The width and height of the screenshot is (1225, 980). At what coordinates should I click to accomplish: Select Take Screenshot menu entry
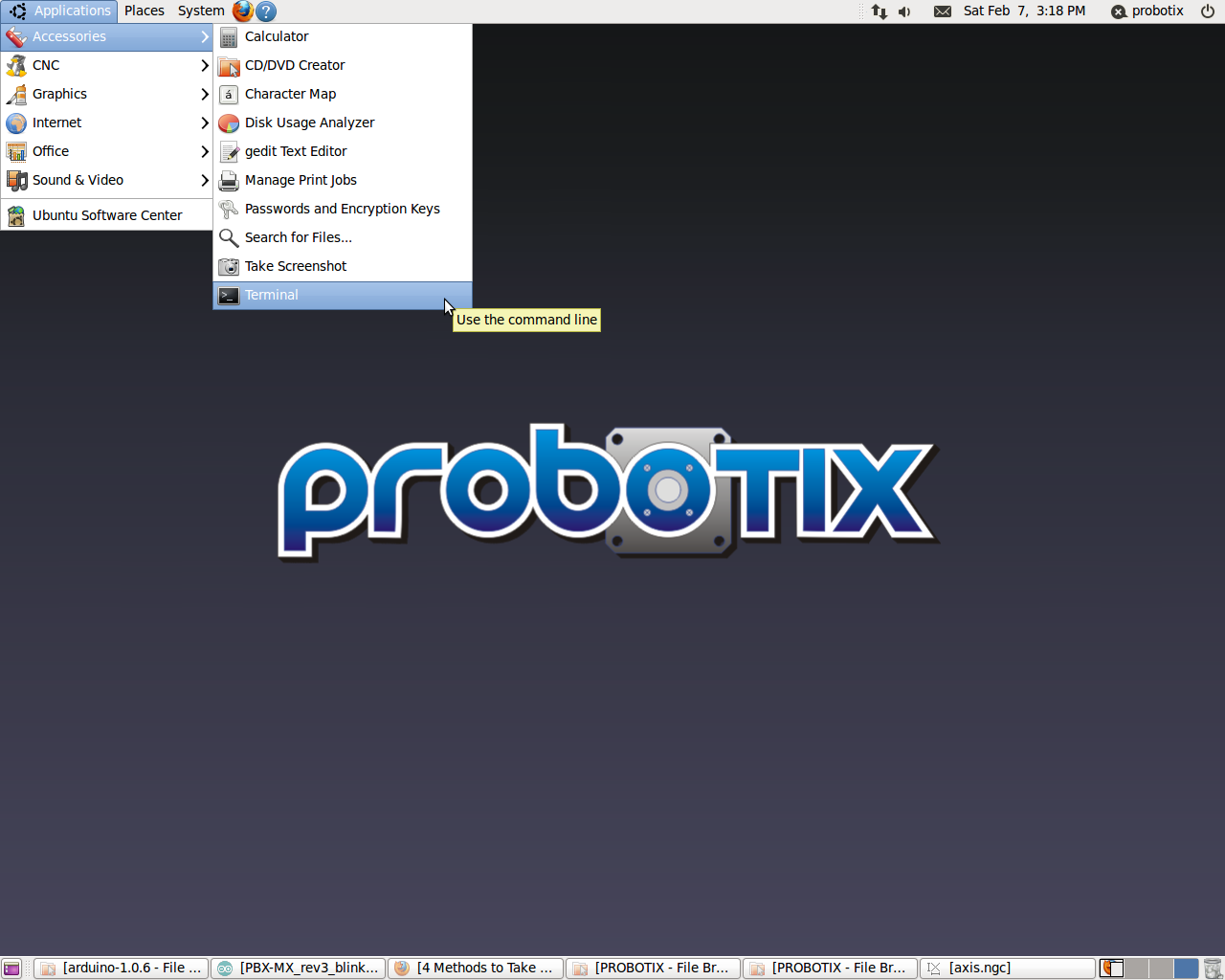coord(296,266)
